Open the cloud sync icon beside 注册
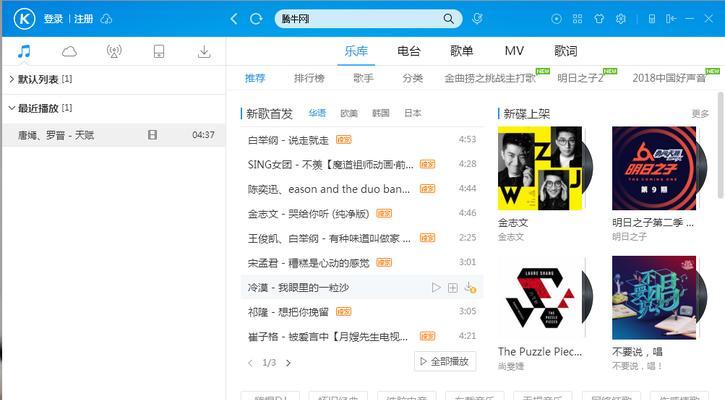725x400 pixels. pyautogui.click(x=106, y=19)
